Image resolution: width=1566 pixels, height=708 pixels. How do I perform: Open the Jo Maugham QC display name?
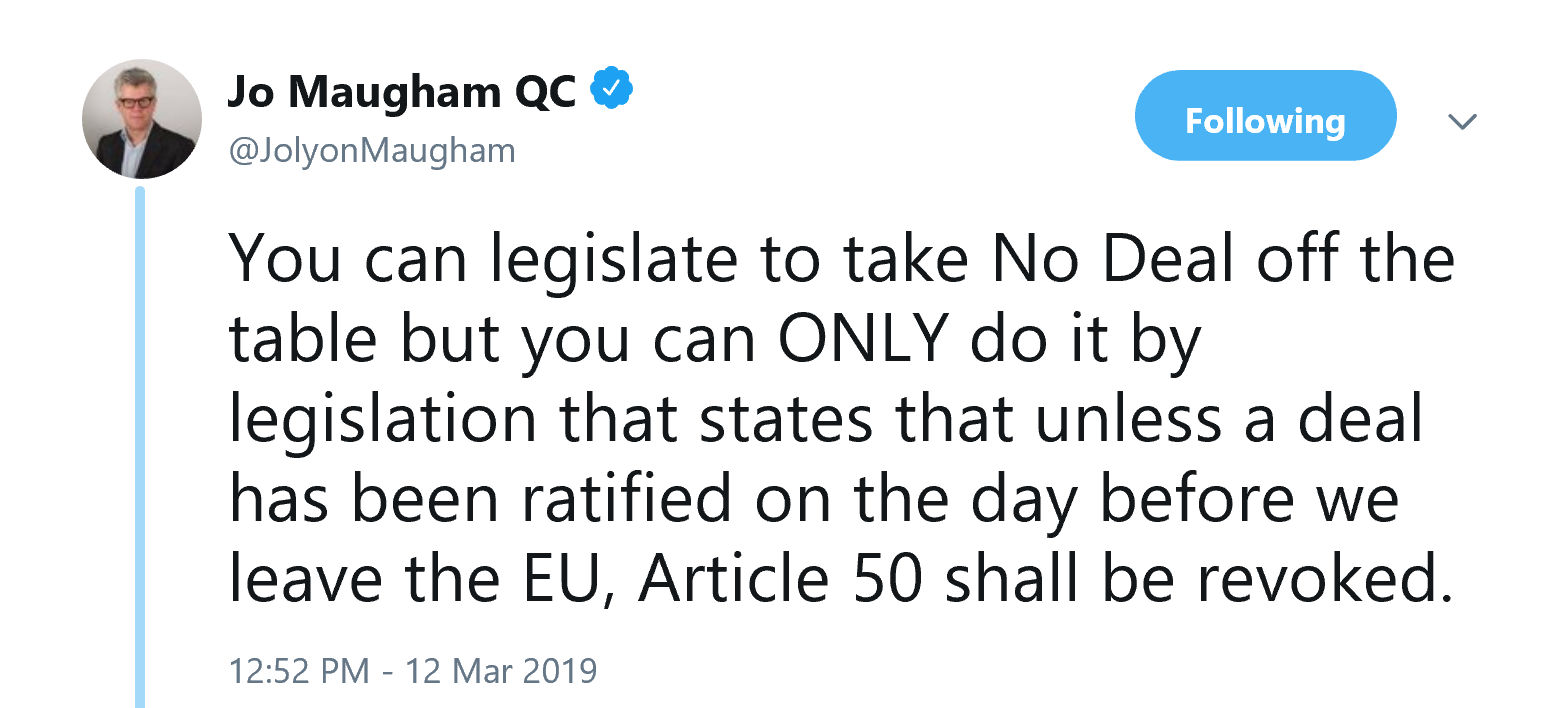tap(402, 92)
